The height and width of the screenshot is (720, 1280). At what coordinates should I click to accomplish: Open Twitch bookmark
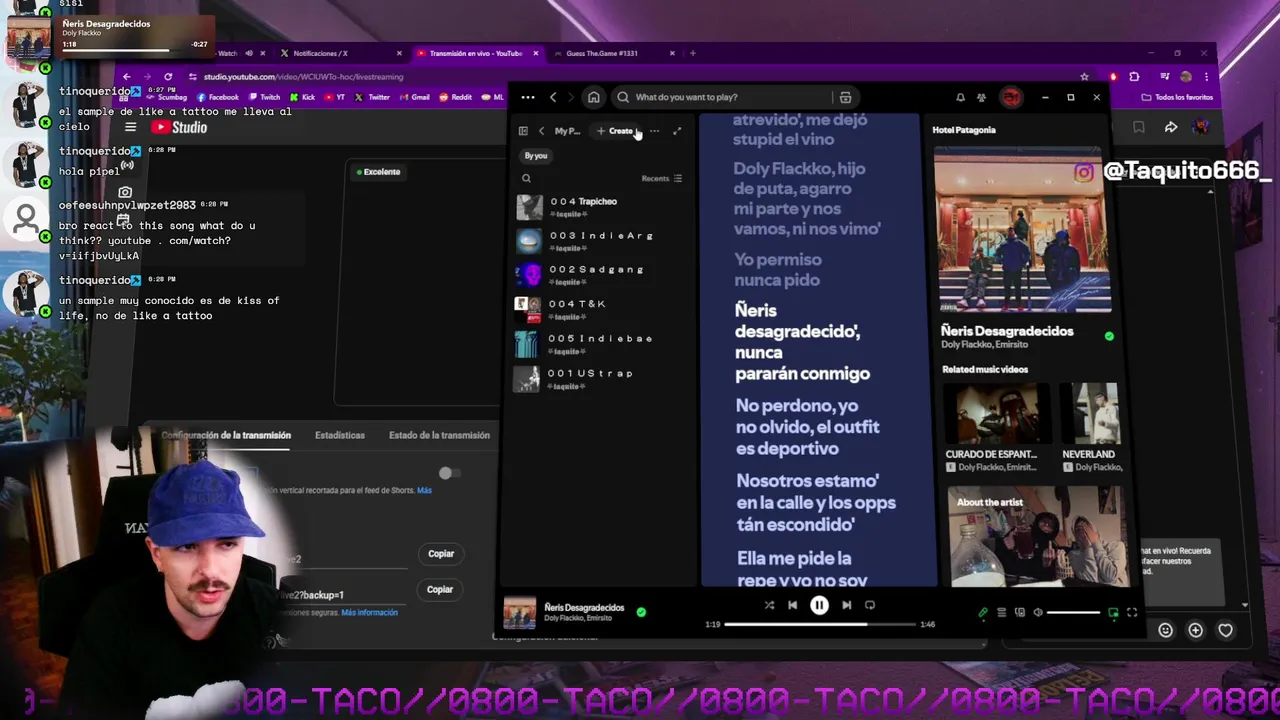click(x=265, y=97)
